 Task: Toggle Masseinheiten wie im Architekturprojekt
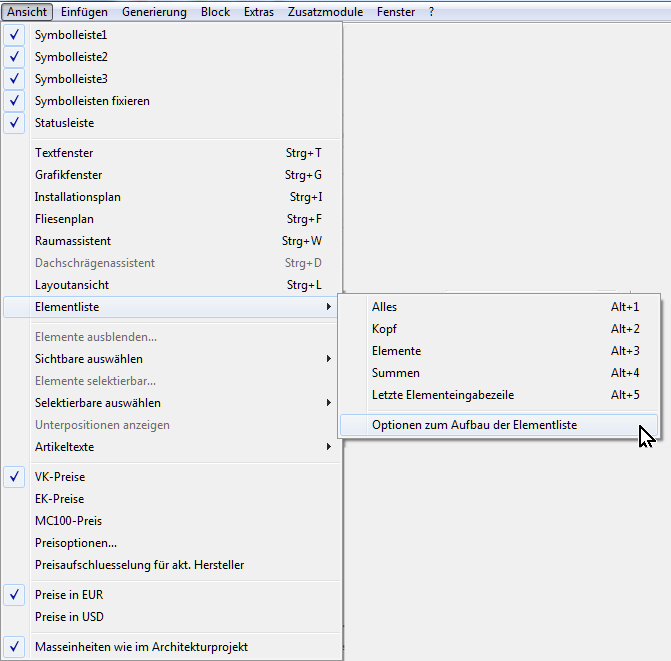(141, 647)
